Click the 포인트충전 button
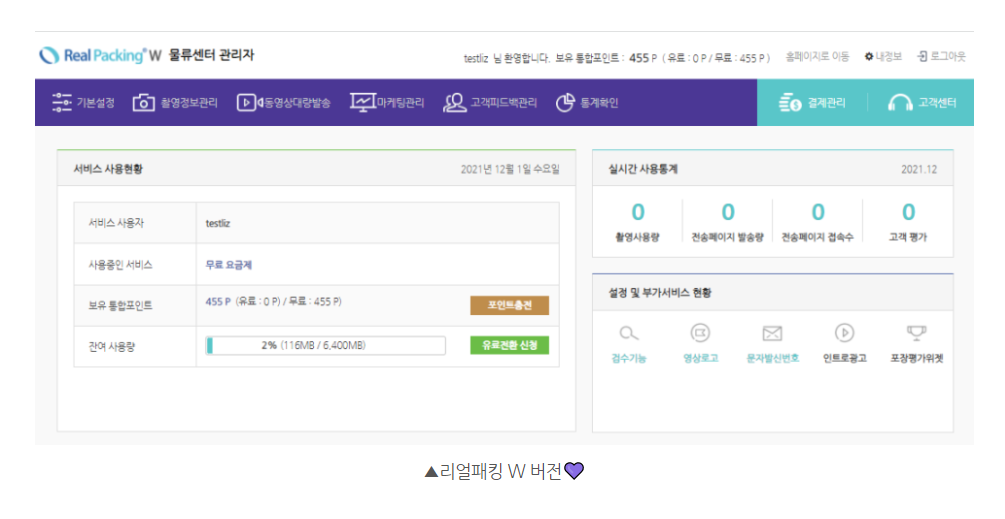This screenshot has height=519, width=1005. click(510, 305)
